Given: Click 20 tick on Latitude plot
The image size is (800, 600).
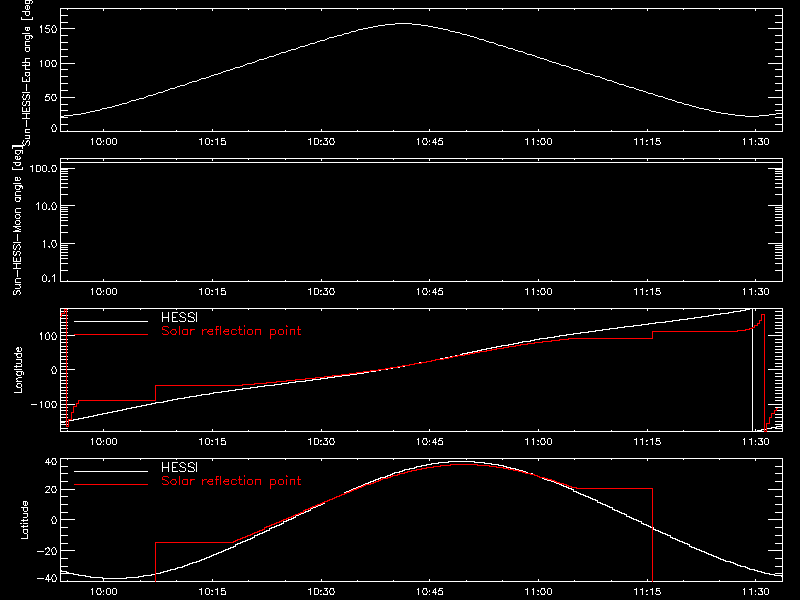Looking at the screenshot, I should [51, 490].
